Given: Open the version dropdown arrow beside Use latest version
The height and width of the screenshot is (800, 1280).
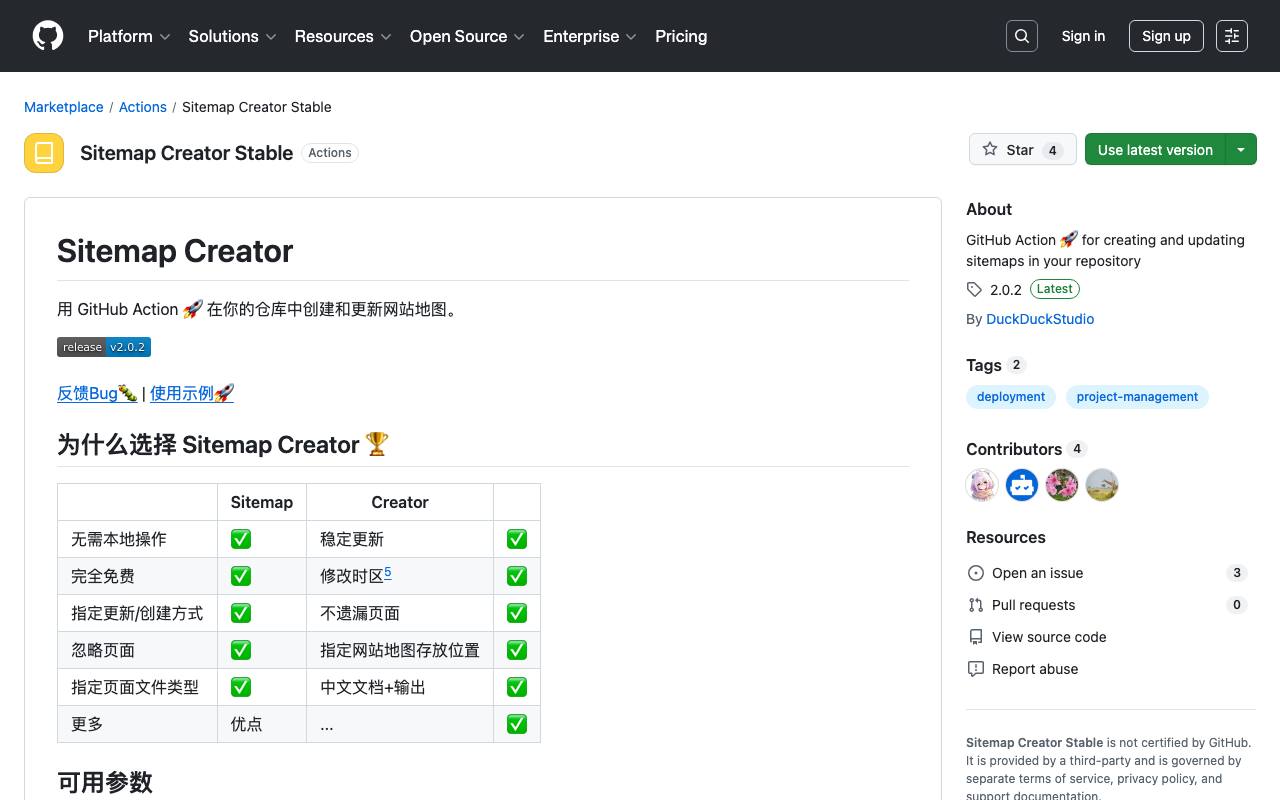Looking at the screenshot, I should (1241, 150).
